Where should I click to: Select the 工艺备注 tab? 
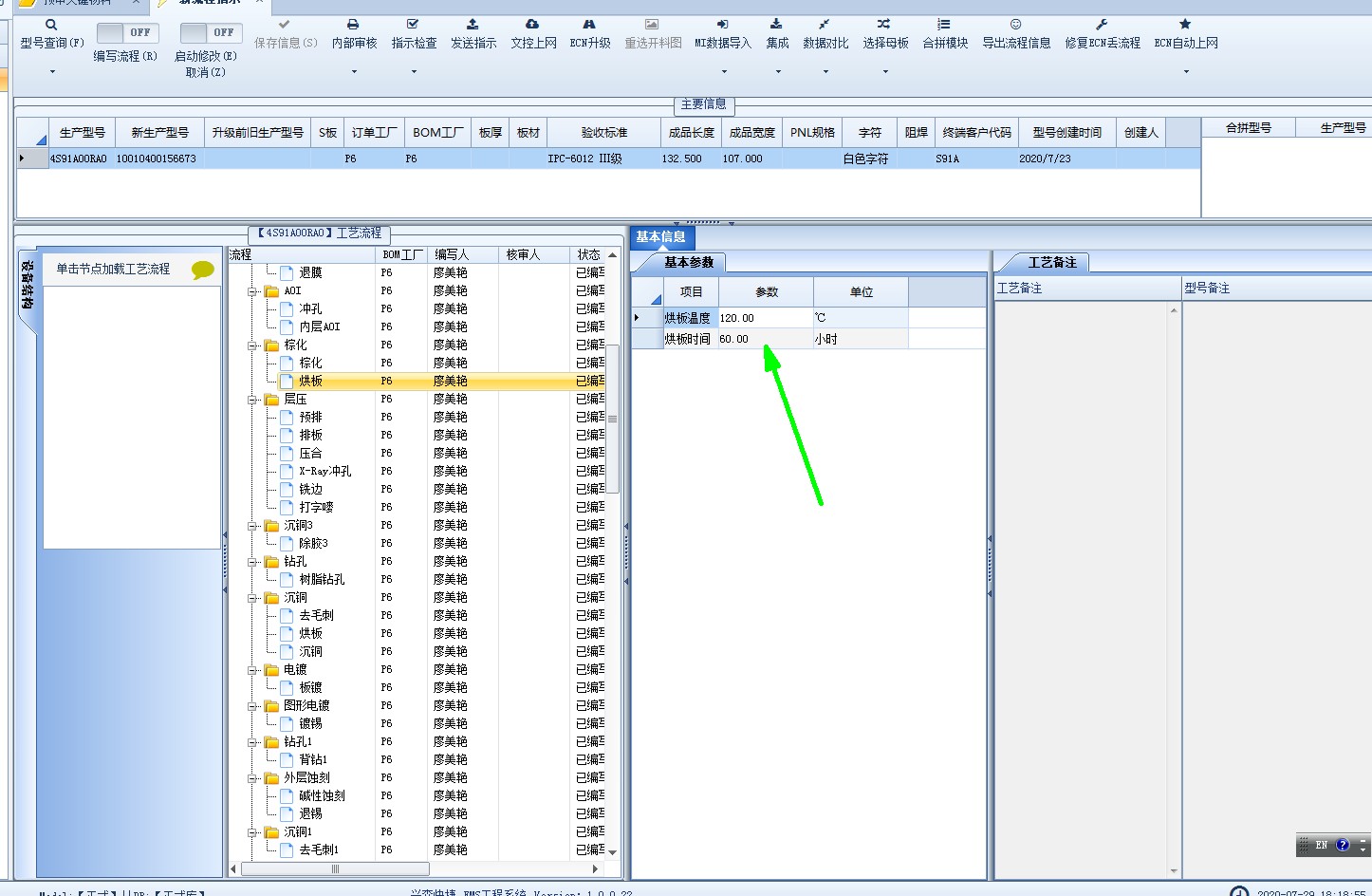point(1052,263)
